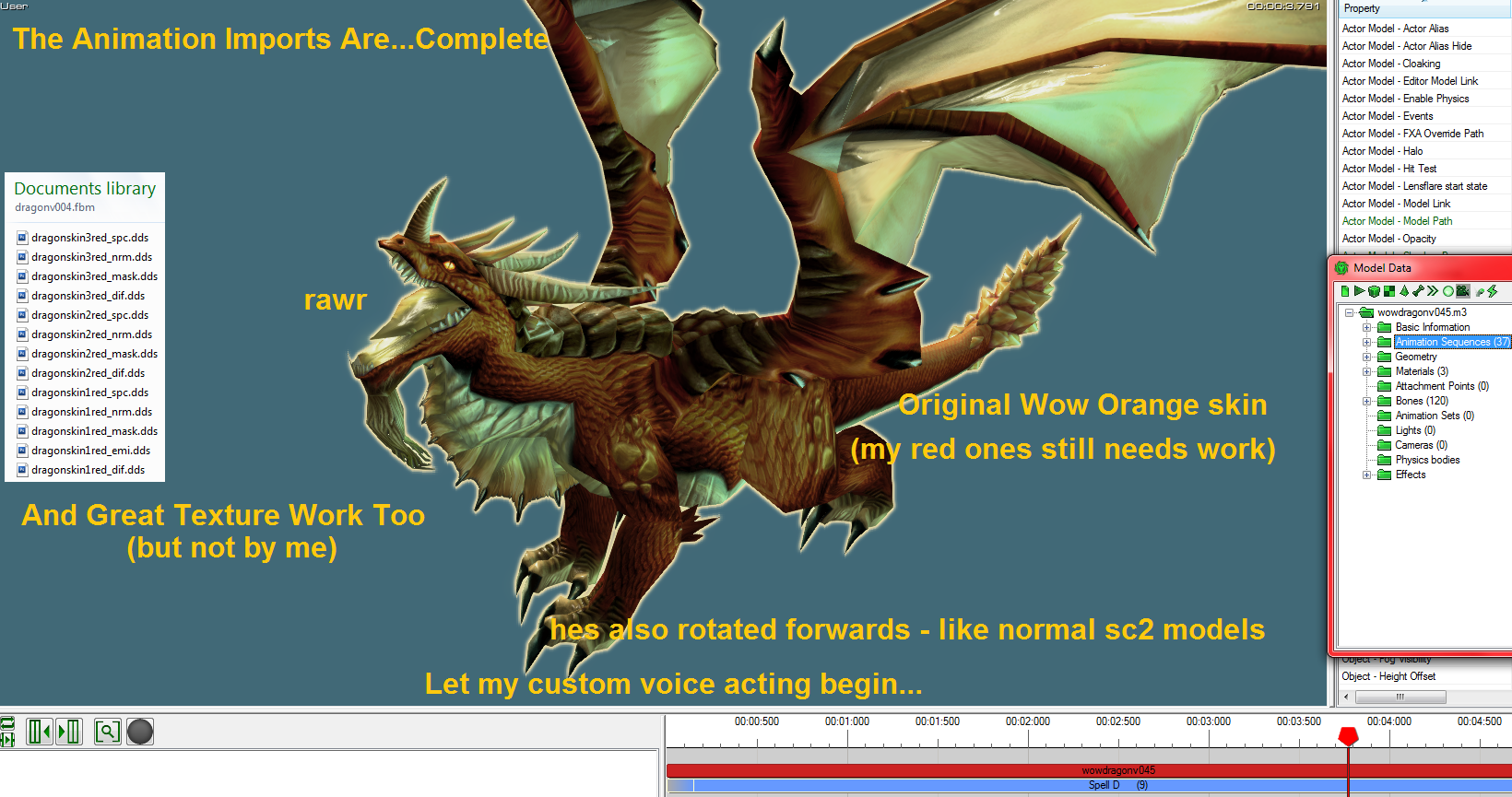Select Actor Model - Cloaking property

coord(1391,64)
